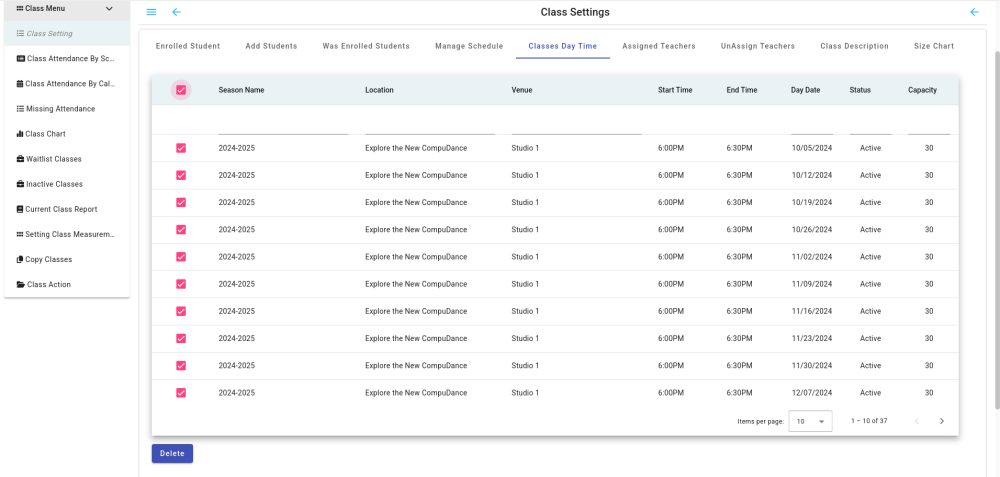Viewport: 1000px width, 477px height.
Task: Open Missing Attendance from sidebar
Action: click(x=67, y=109)
